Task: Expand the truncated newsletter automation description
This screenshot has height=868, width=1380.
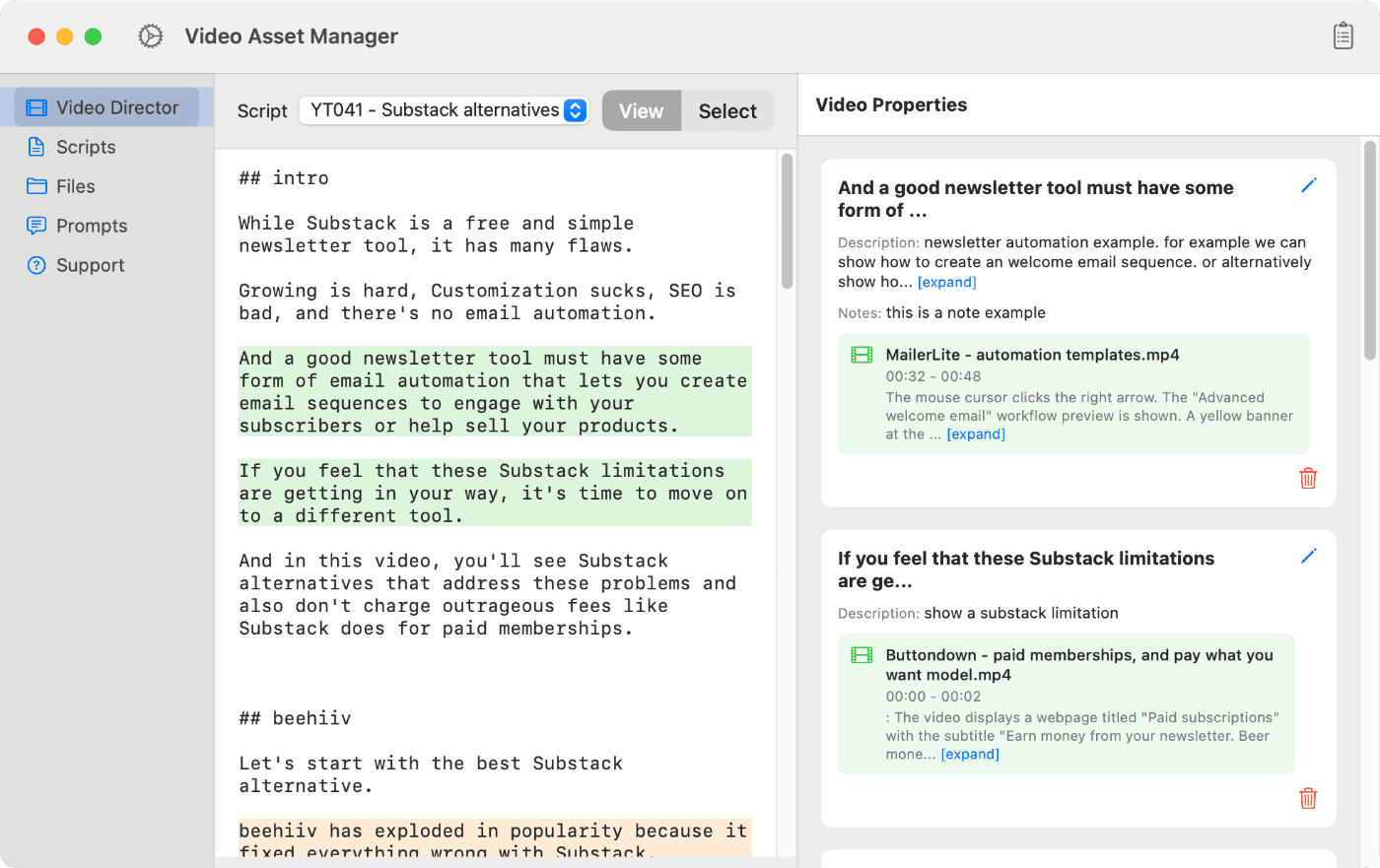Action: (x=946, y=282)
